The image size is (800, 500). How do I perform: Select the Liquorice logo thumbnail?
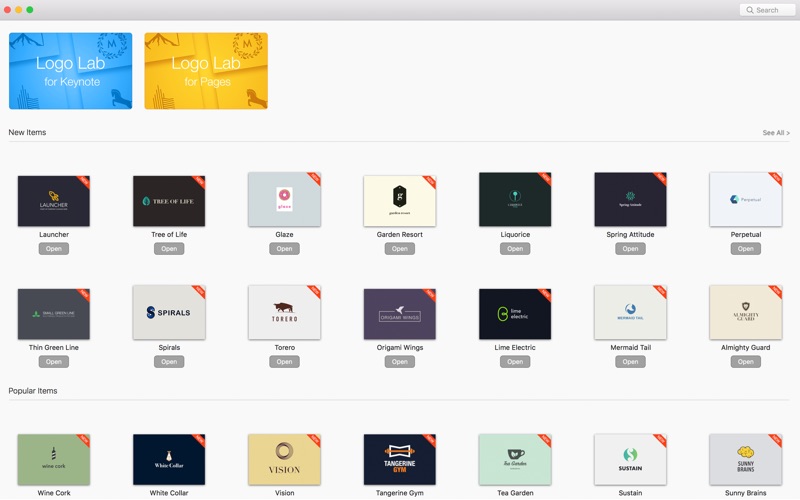coord(515,199)
